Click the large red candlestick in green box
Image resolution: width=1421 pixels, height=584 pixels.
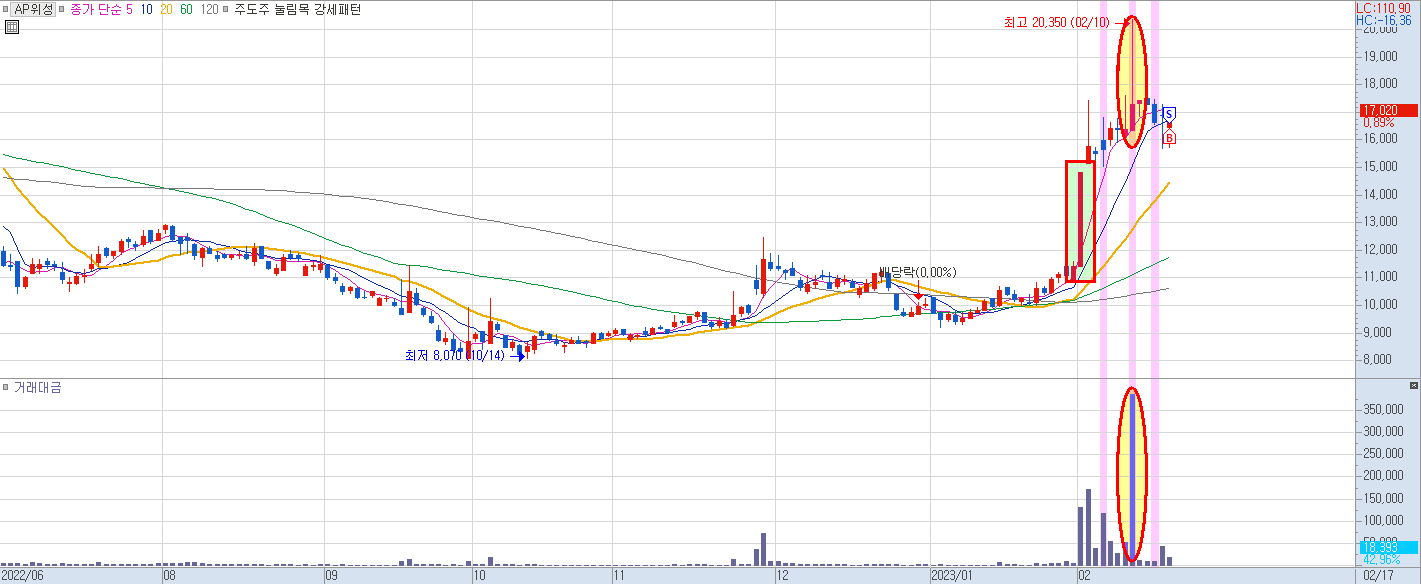[1080, 220]
